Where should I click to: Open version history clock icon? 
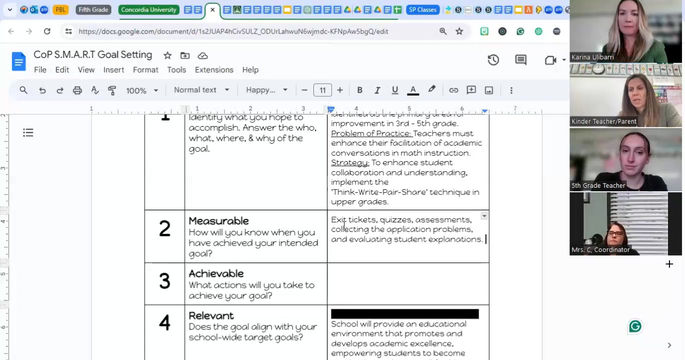[494, 60]
